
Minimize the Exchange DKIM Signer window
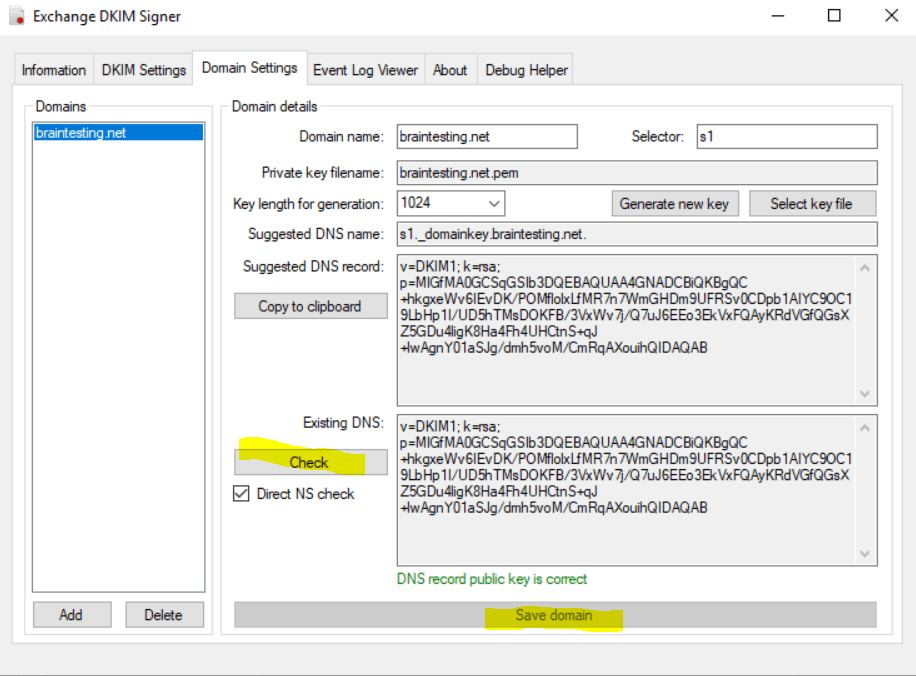click(778, 16)
